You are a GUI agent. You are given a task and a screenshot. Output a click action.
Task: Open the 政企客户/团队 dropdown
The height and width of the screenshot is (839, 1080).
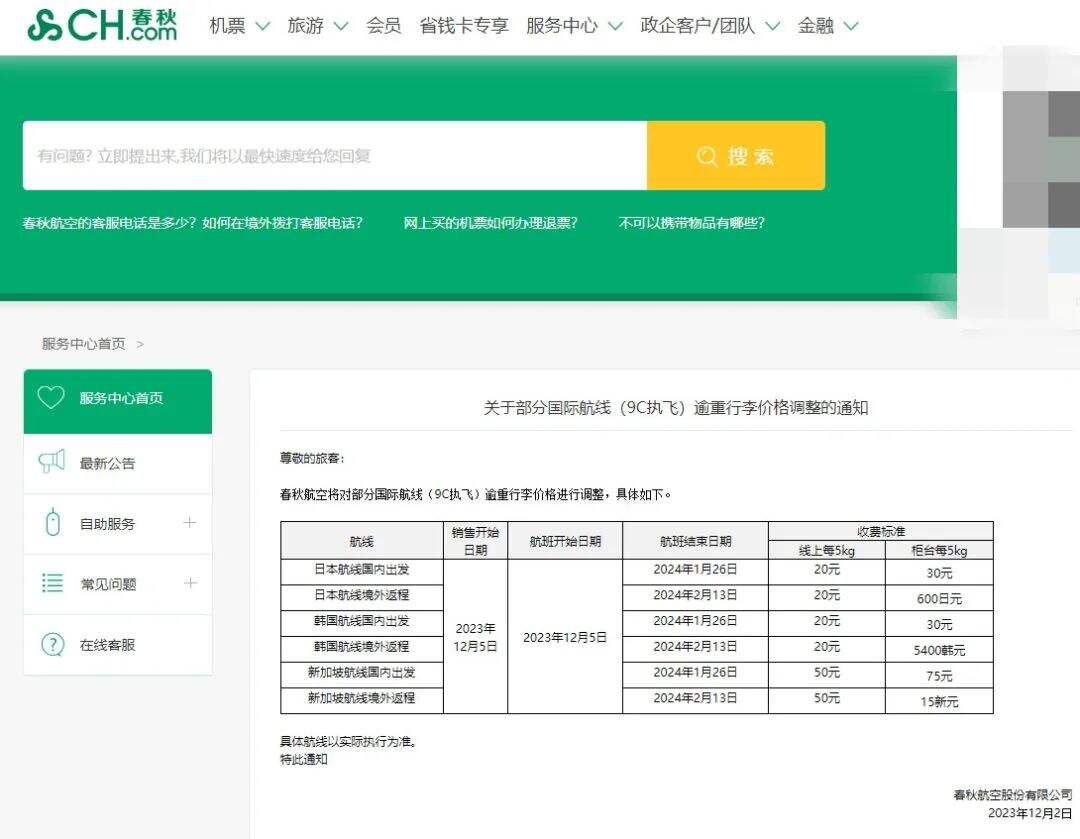click(709, 26)
